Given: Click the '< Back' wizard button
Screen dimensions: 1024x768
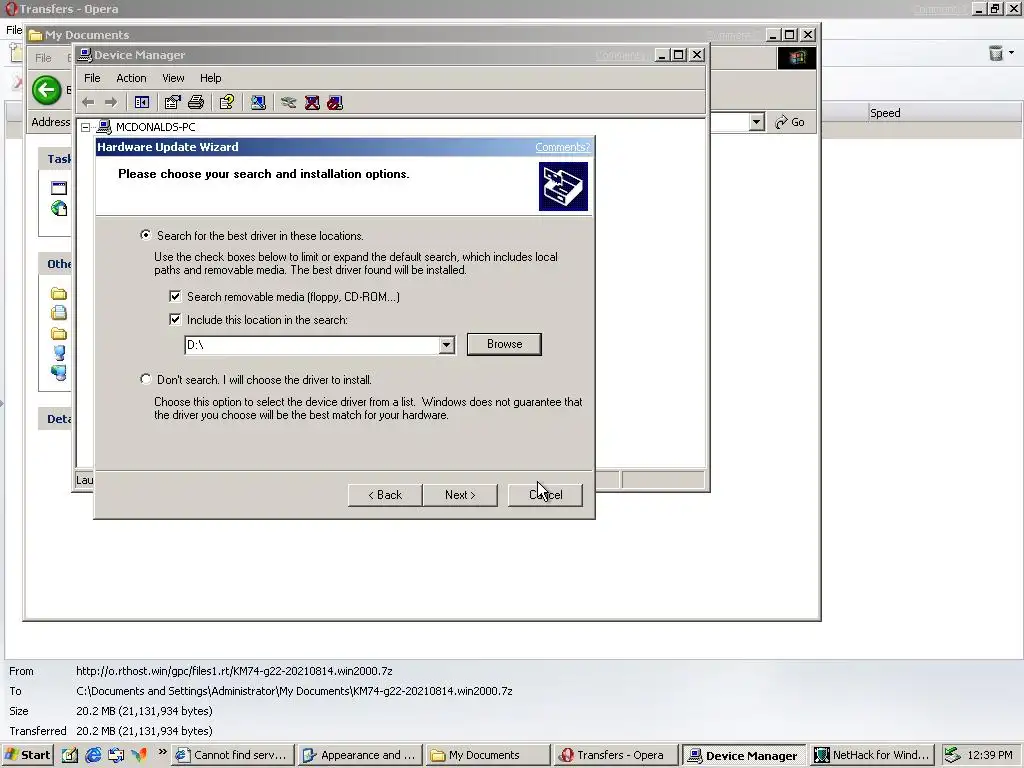Looking at the screenshot, I should click(x=385, y=495).
